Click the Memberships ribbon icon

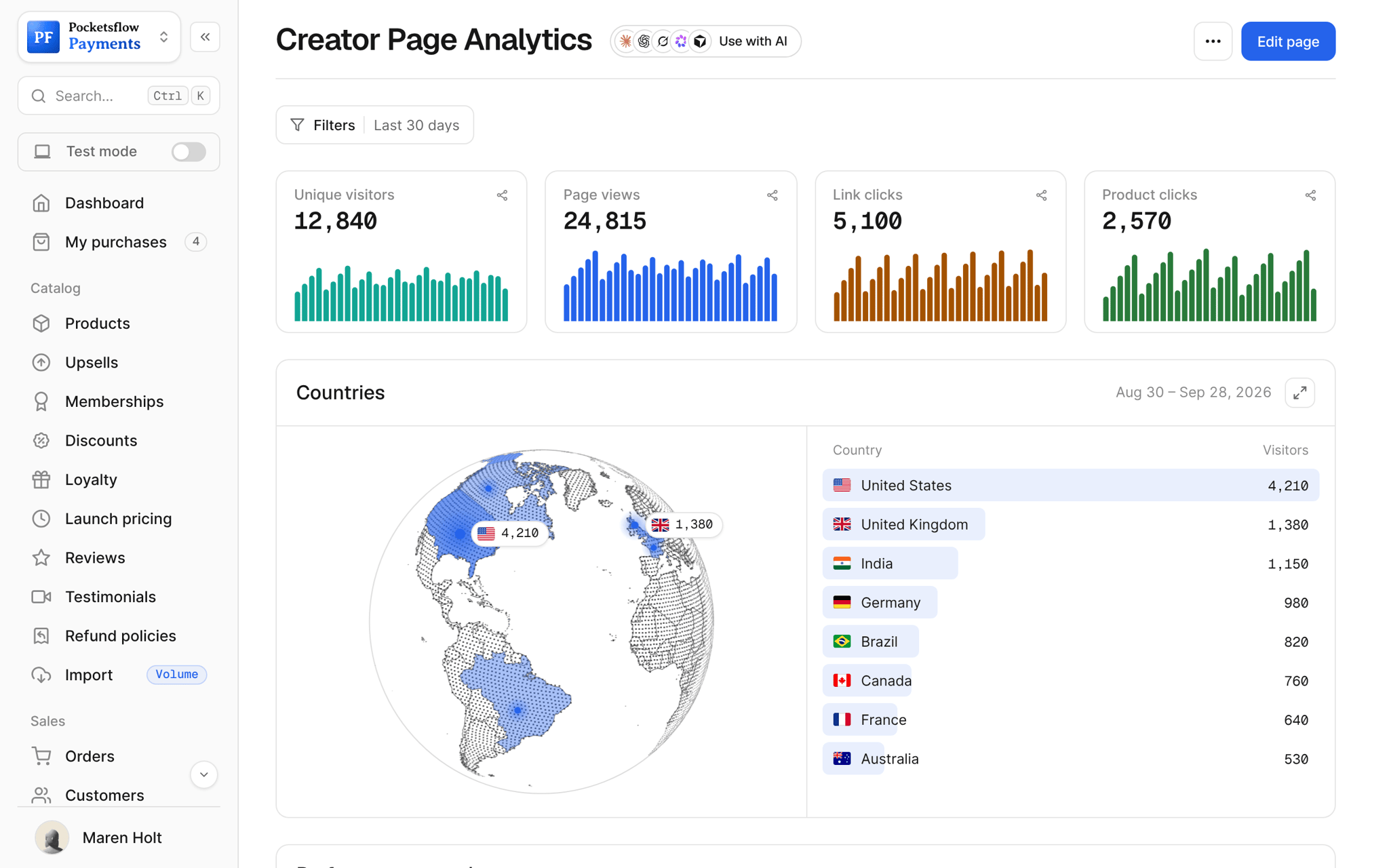click(x=41, y=401)
